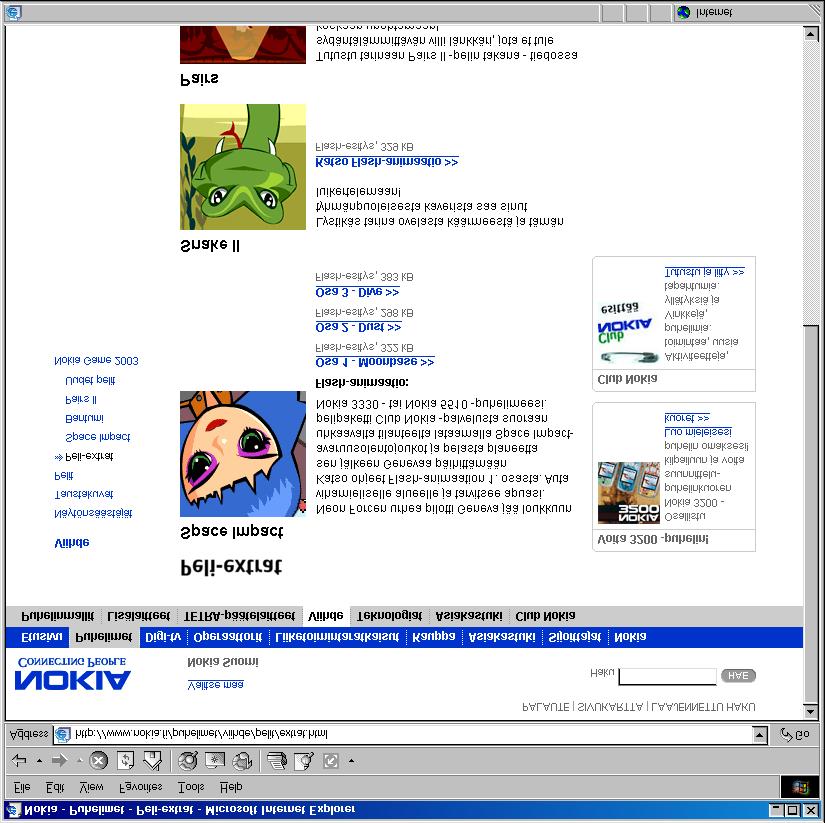
Task: Expand the address bar URL dropdown
Action: click(x=759, y=734)
